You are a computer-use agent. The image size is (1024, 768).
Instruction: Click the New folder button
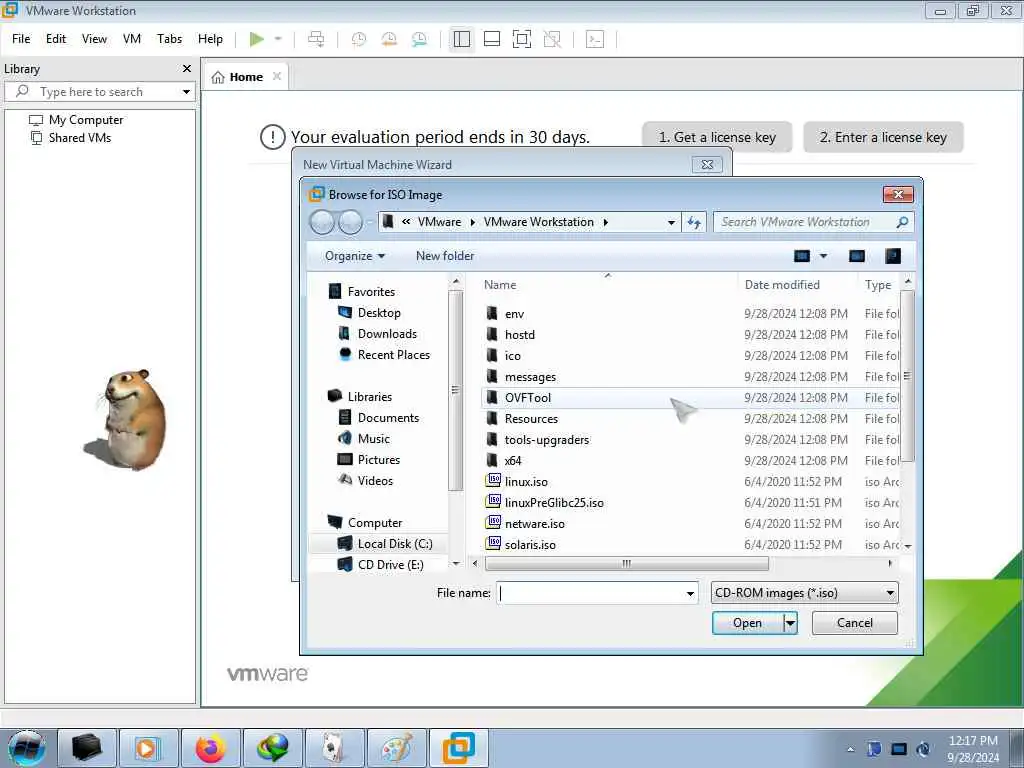pos(445,256)
